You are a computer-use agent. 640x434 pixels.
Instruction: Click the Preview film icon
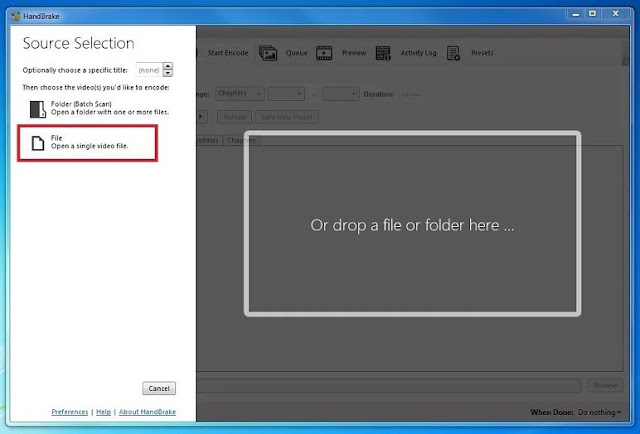[x=324, y=53]
